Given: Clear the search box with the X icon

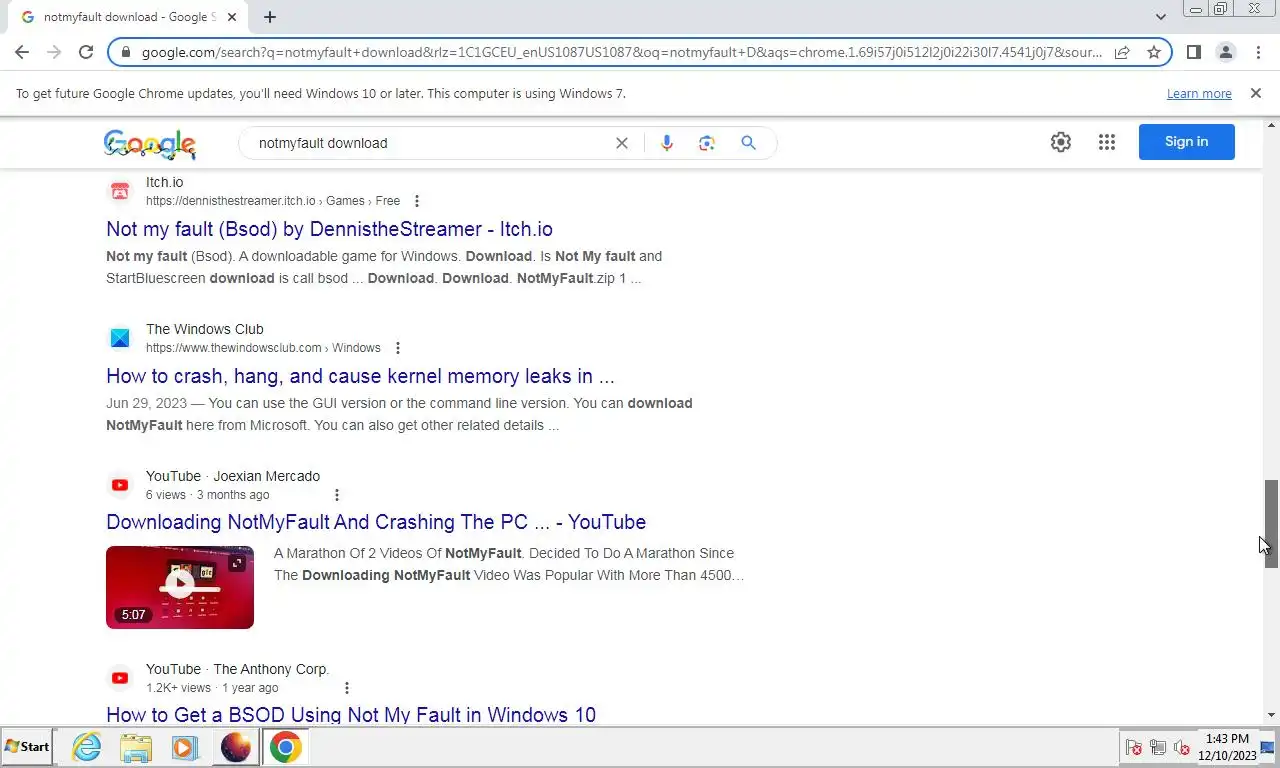Looking at the screenshot, I should 621,143.
